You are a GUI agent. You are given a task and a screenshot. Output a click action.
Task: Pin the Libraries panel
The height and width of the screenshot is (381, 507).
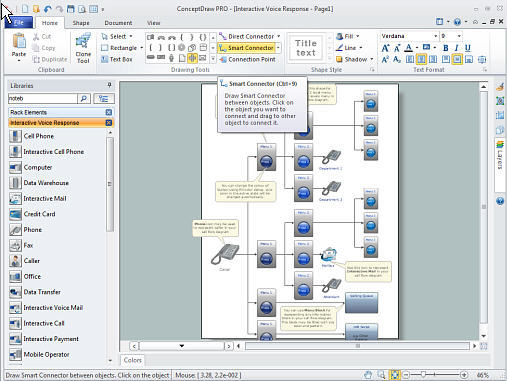point(109,85)
